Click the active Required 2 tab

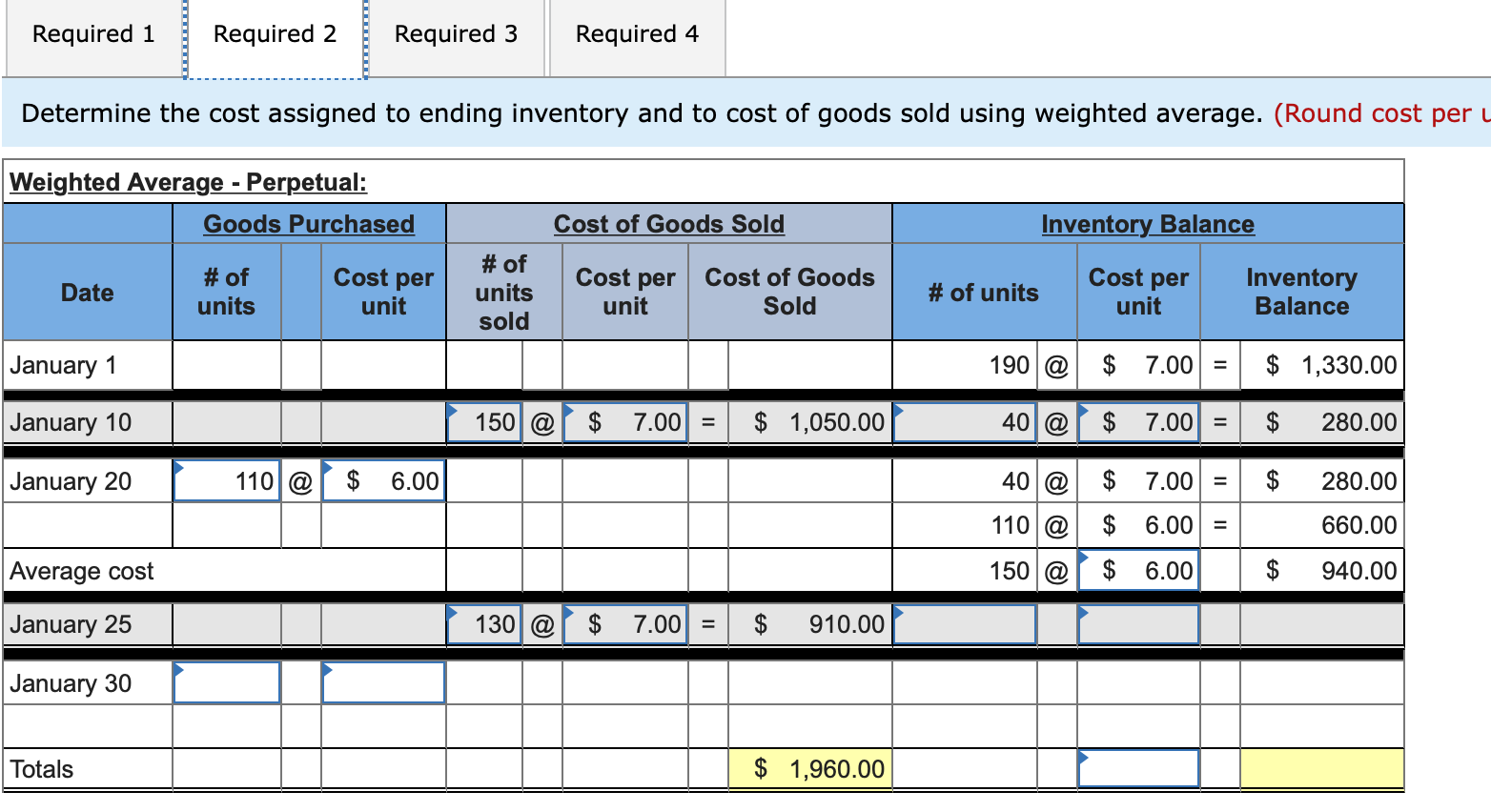click(274, 33)
